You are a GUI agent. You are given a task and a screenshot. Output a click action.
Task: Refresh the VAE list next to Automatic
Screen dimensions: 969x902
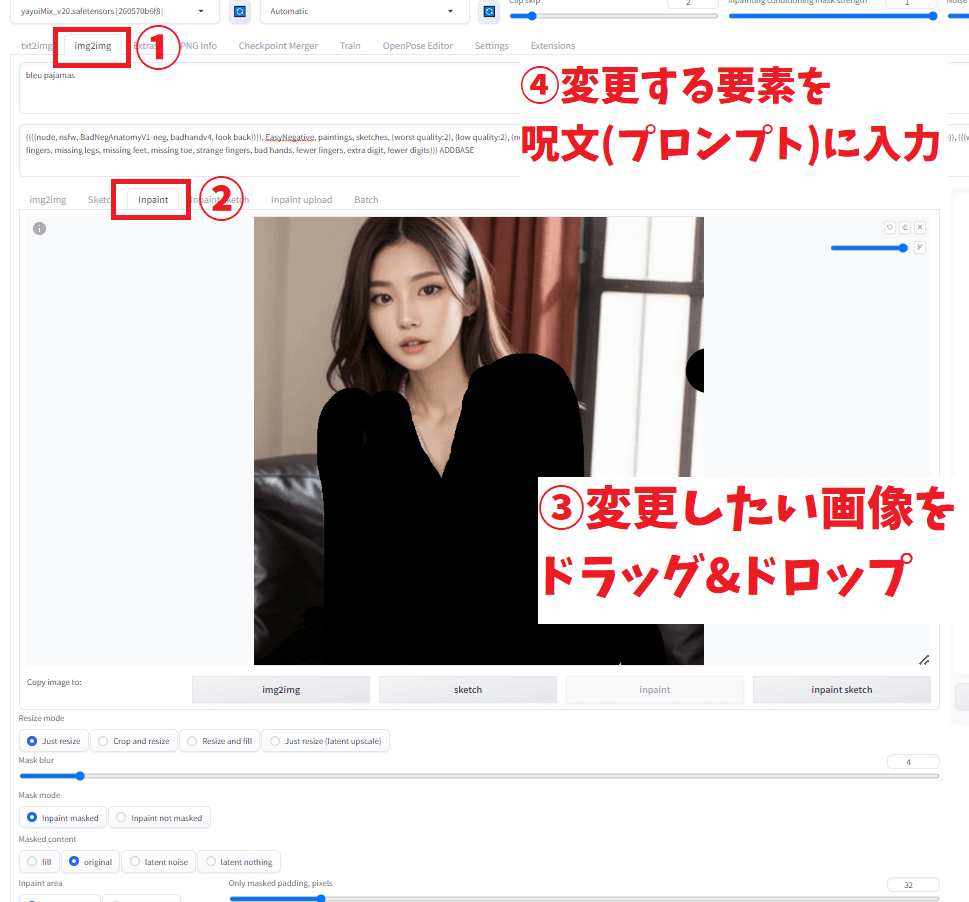(x=489, y=12)
